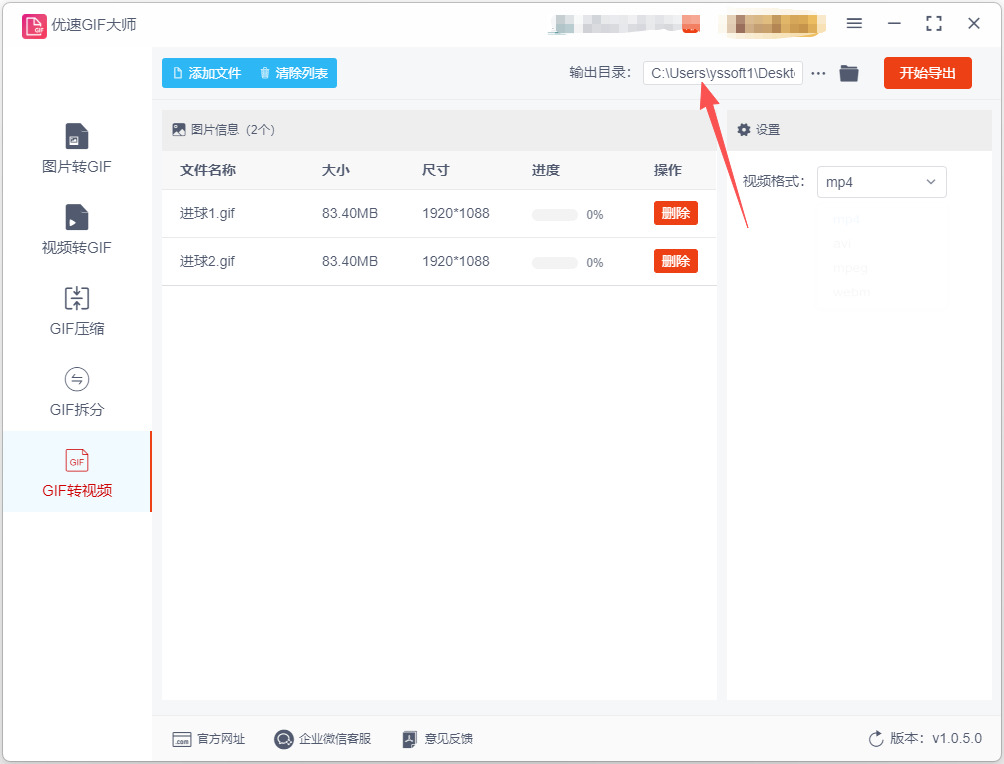Viewport: 1004px width, 764px height.
Task: Click the 图片信息 picture icon
Action: pos(179,130)
